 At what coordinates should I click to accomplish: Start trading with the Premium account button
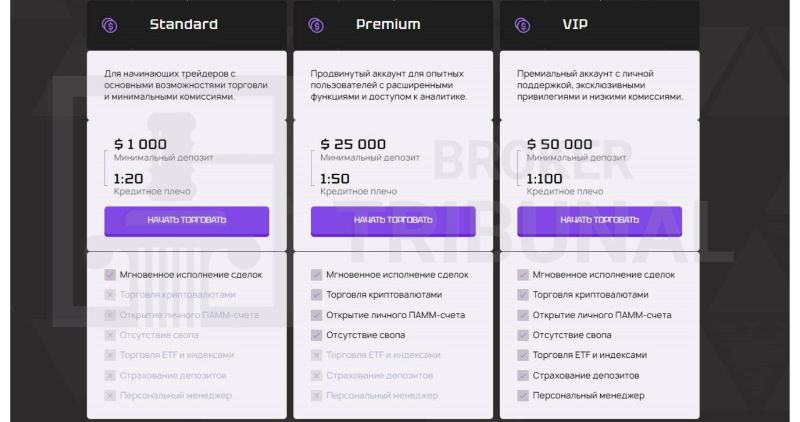pos(393,221)
